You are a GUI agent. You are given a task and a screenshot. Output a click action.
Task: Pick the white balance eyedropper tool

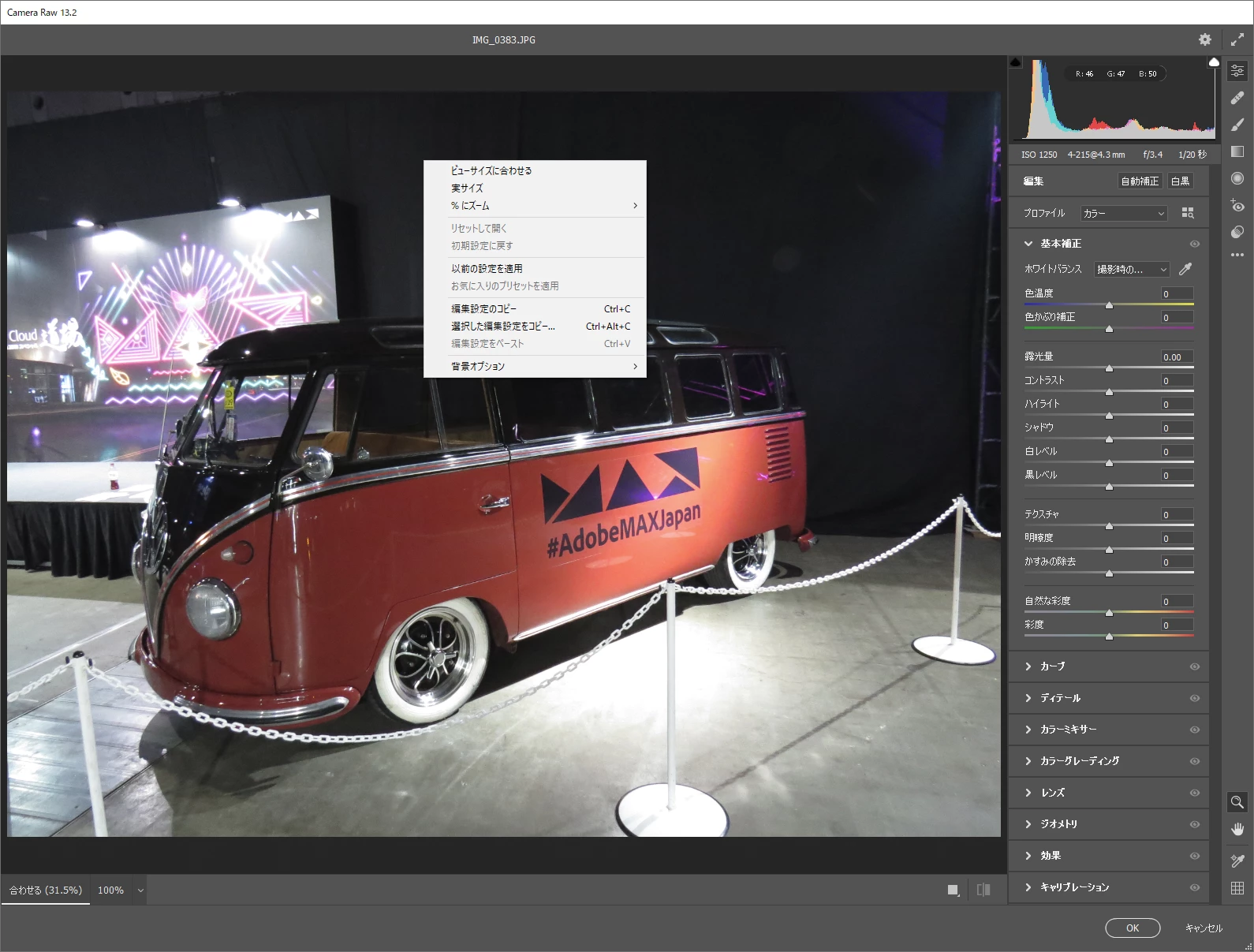point(1185,269)
